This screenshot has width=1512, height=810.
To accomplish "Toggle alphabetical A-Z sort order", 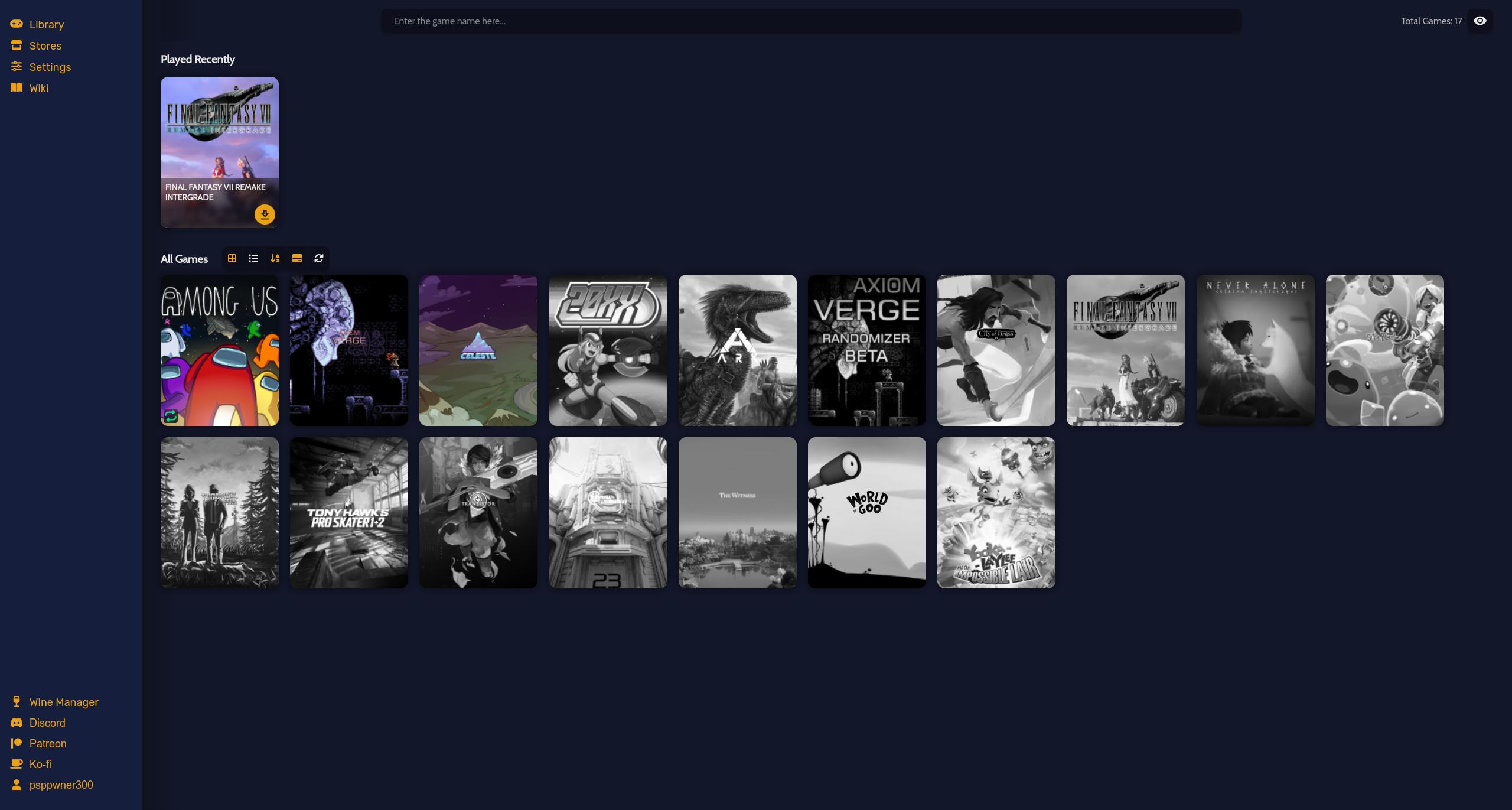I will click(x=275, y=258).
